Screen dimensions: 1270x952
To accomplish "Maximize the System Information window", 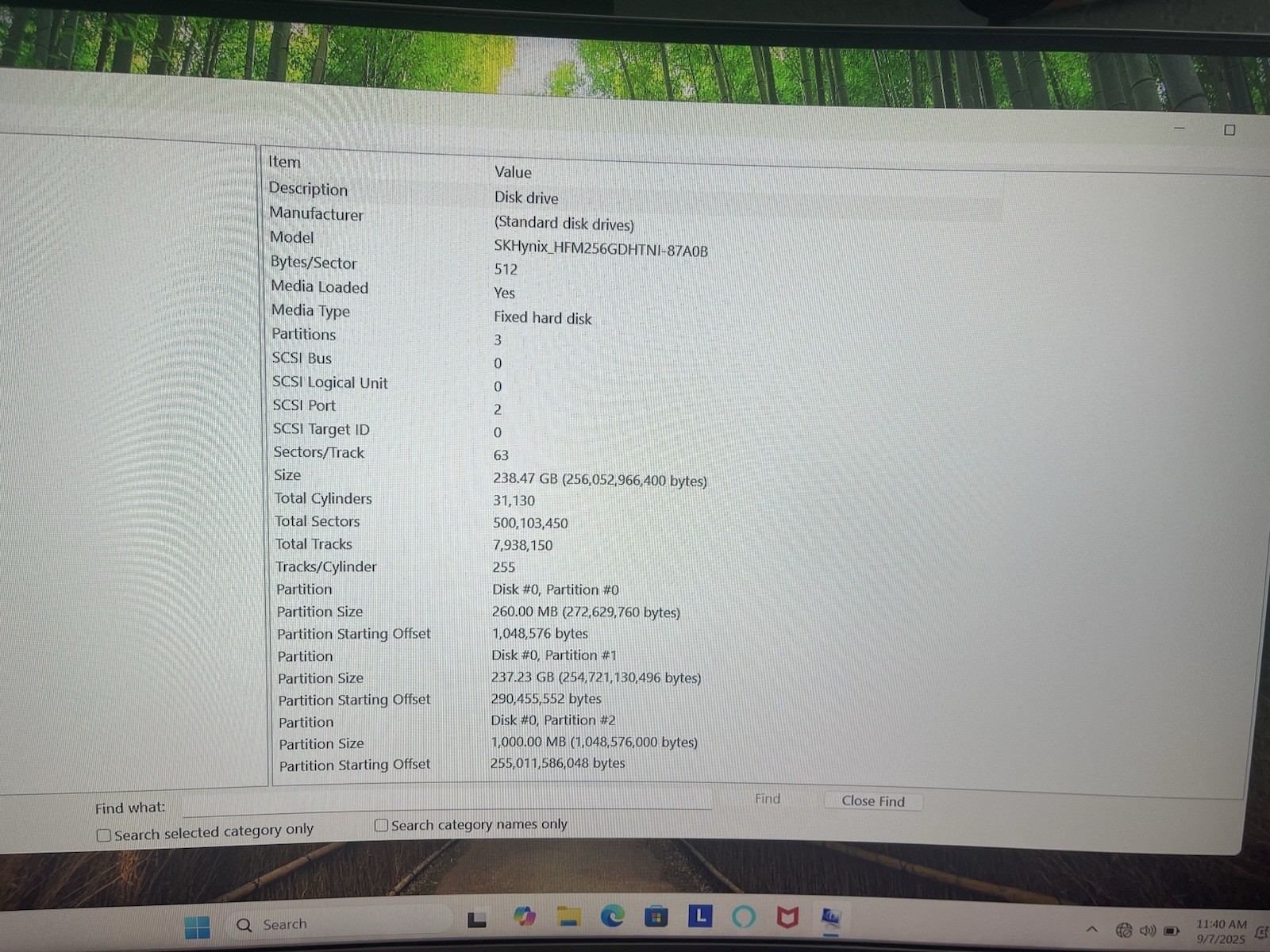I will (x=1230, y=130).
